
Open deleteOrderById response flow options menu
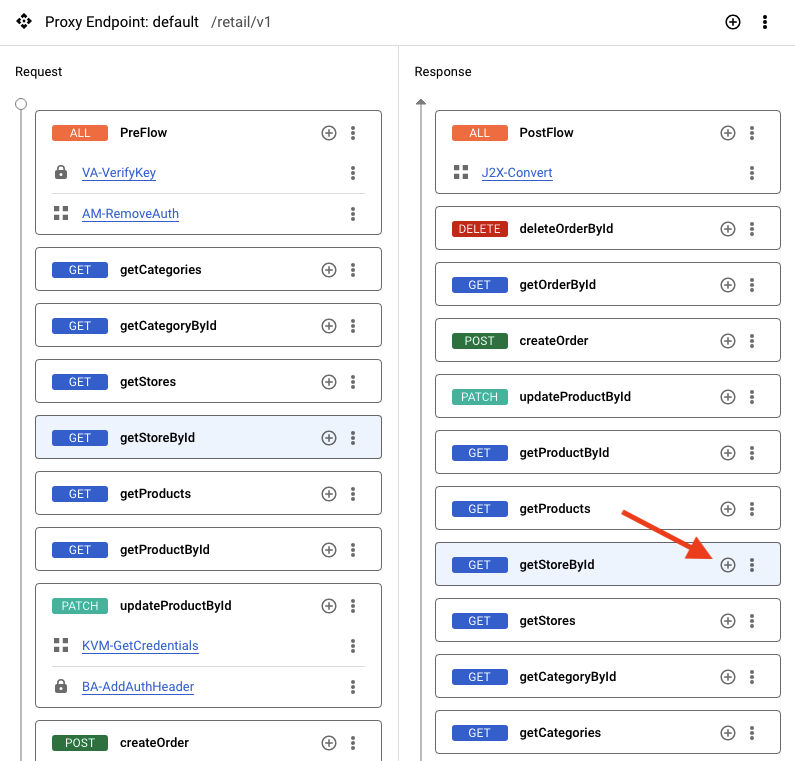click(752, 229)
